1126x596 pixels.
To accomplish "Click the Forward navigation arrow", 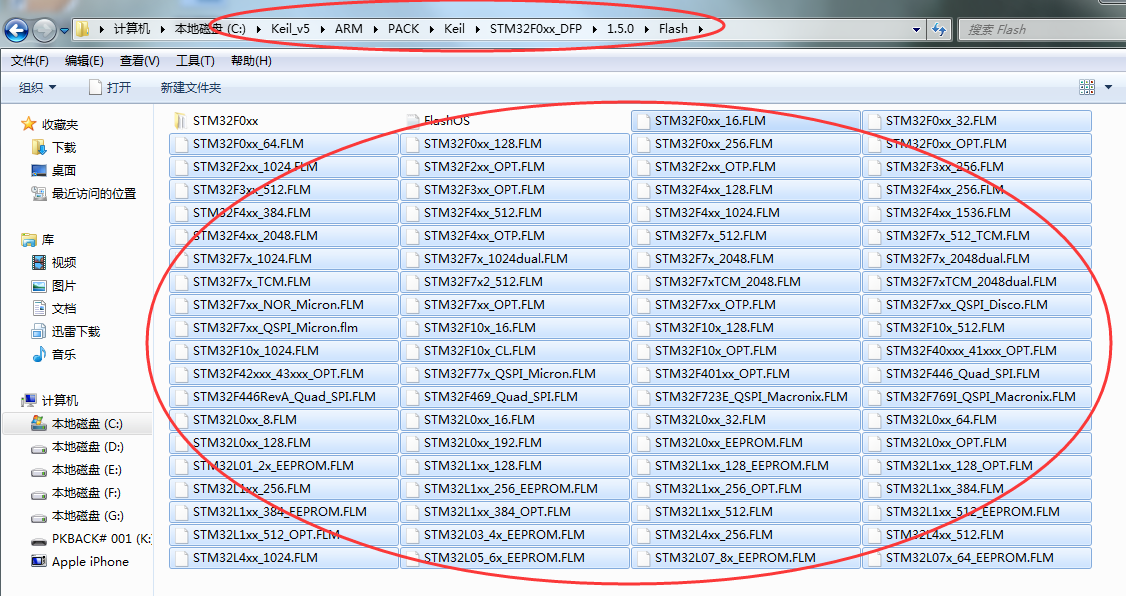I will pyautogui.click(x=45, y=30).
